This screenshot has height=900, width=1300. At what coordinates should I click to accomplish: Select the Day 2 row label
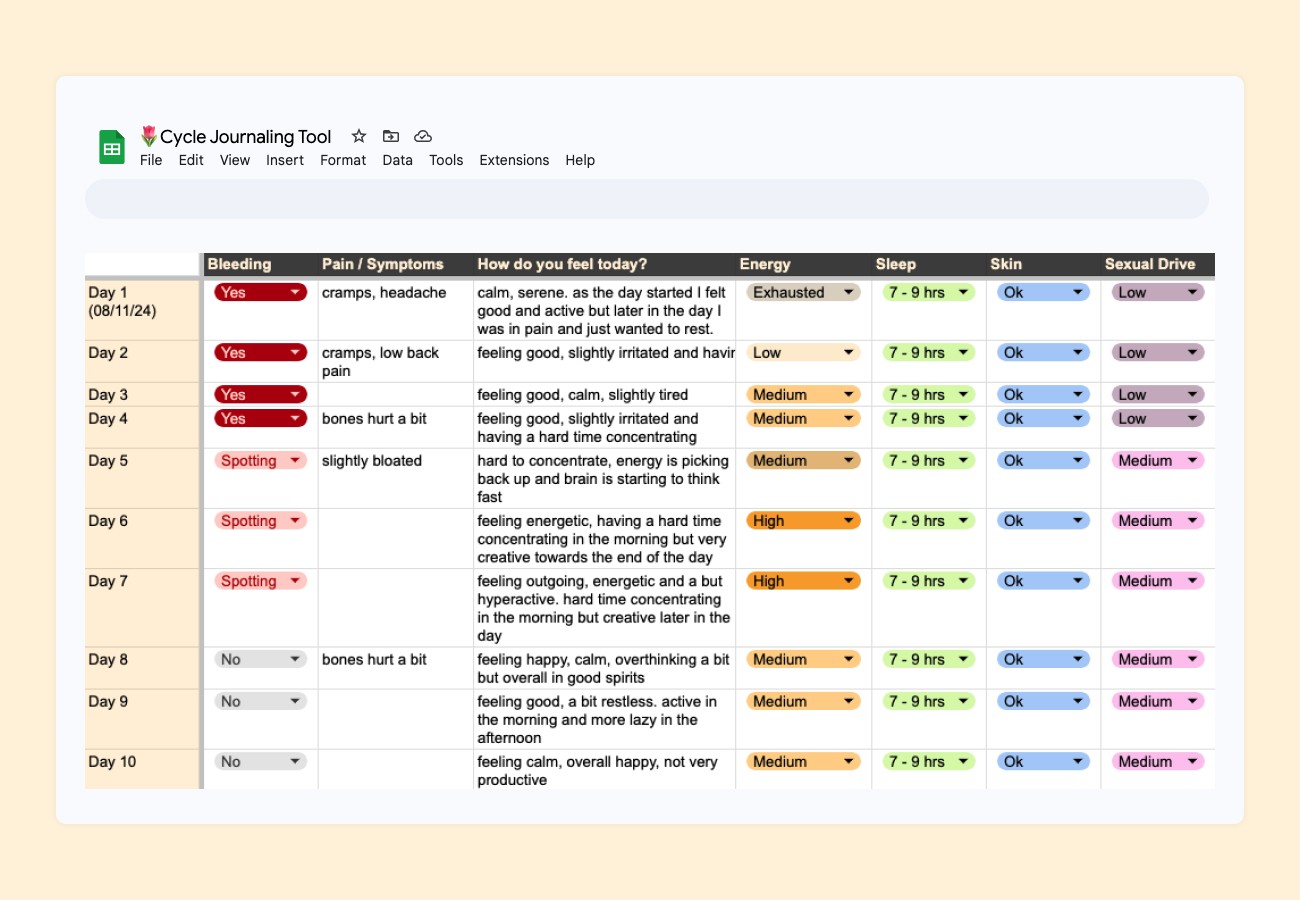[143, 361]
